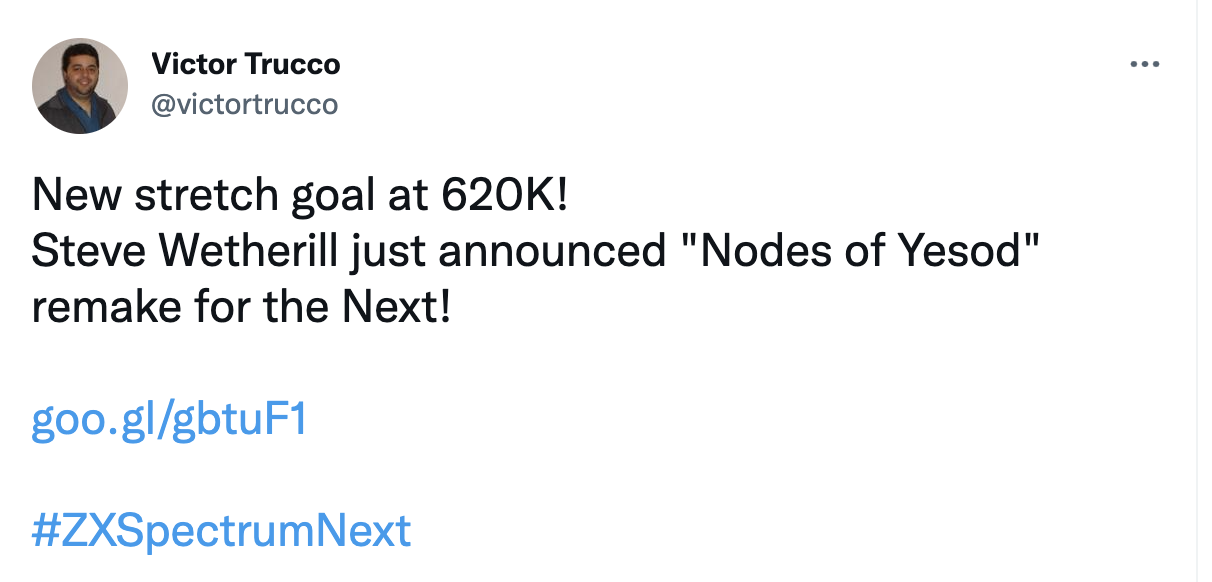The image size is (1212, 582).
Task: Click the "remake for the Next!" line
Action: 241,308
